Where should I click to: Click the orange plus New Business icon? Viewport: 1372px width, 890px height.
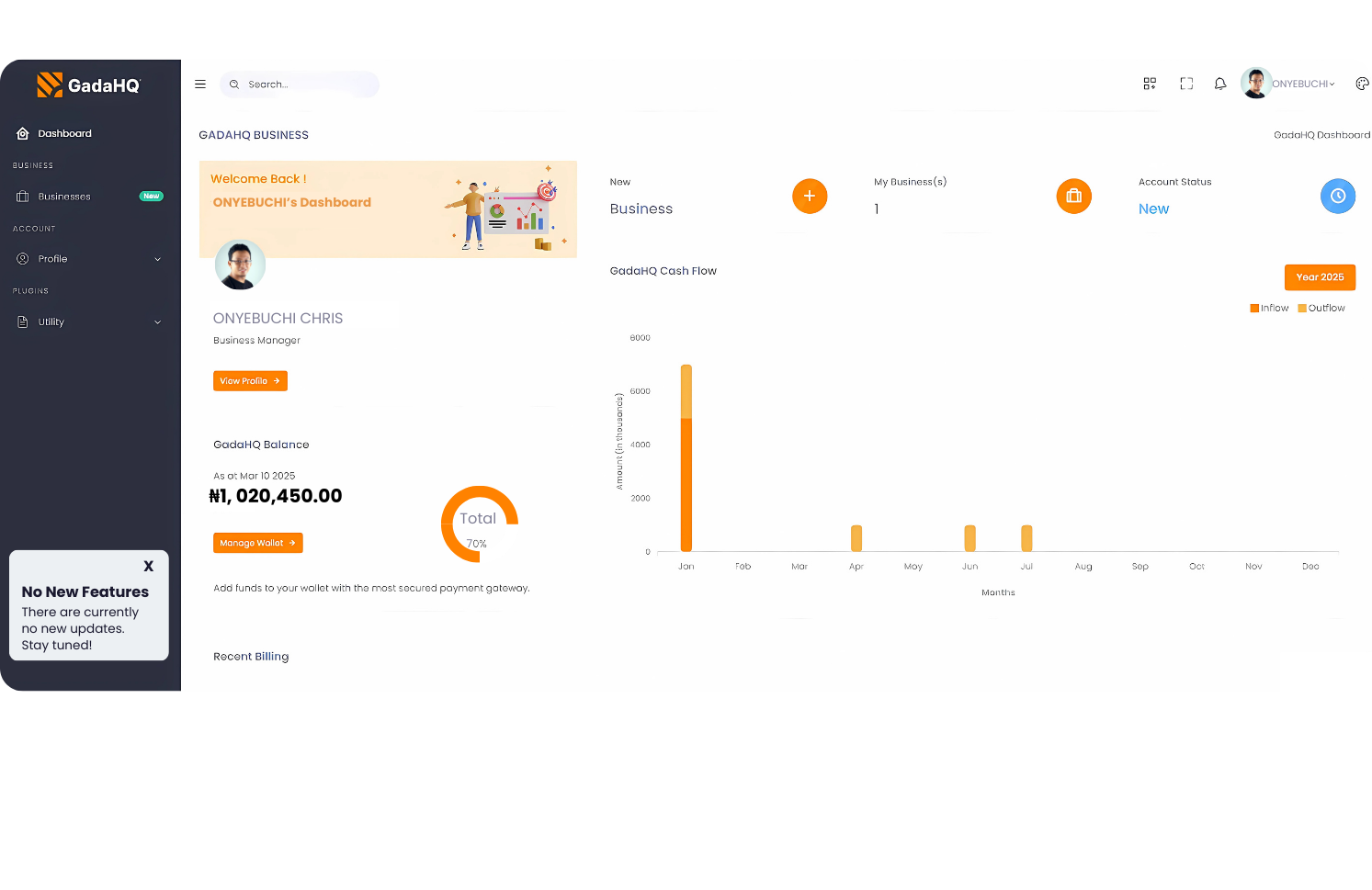[809, 196]
